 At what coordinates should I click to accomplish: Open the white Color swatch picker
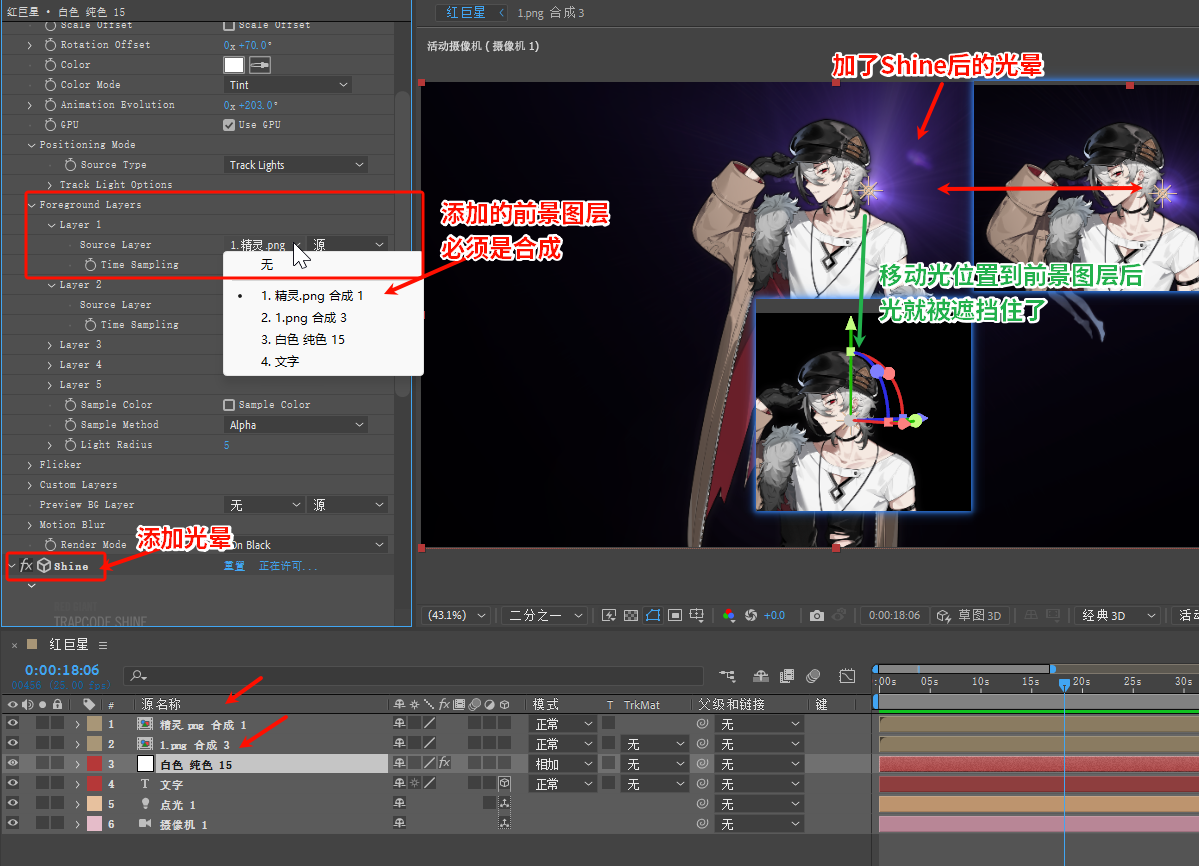click(x=234, y=65)
